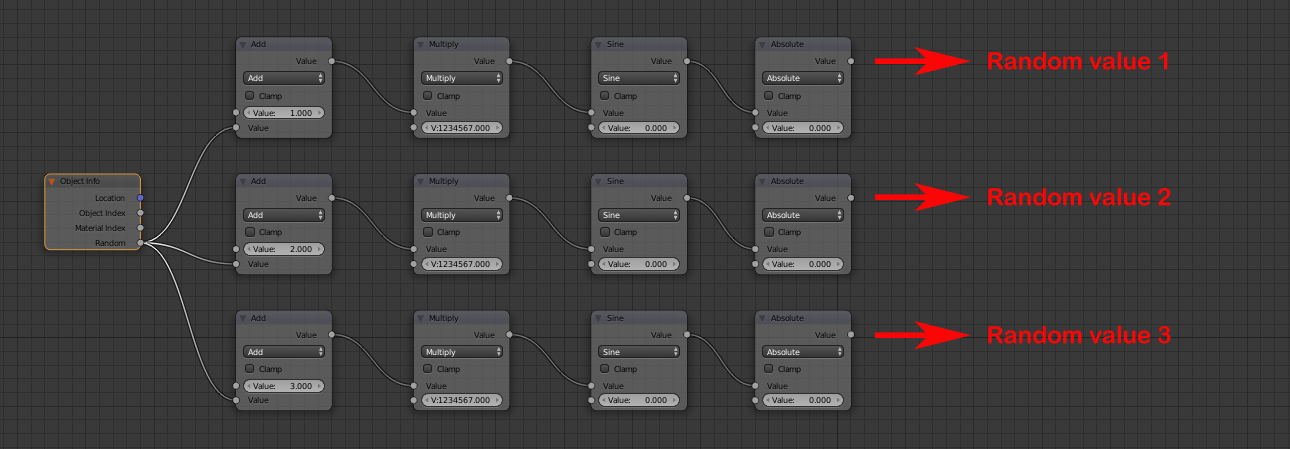Toggle Clamp on Multiply node in Random value 2 chain

coord(427,232)
